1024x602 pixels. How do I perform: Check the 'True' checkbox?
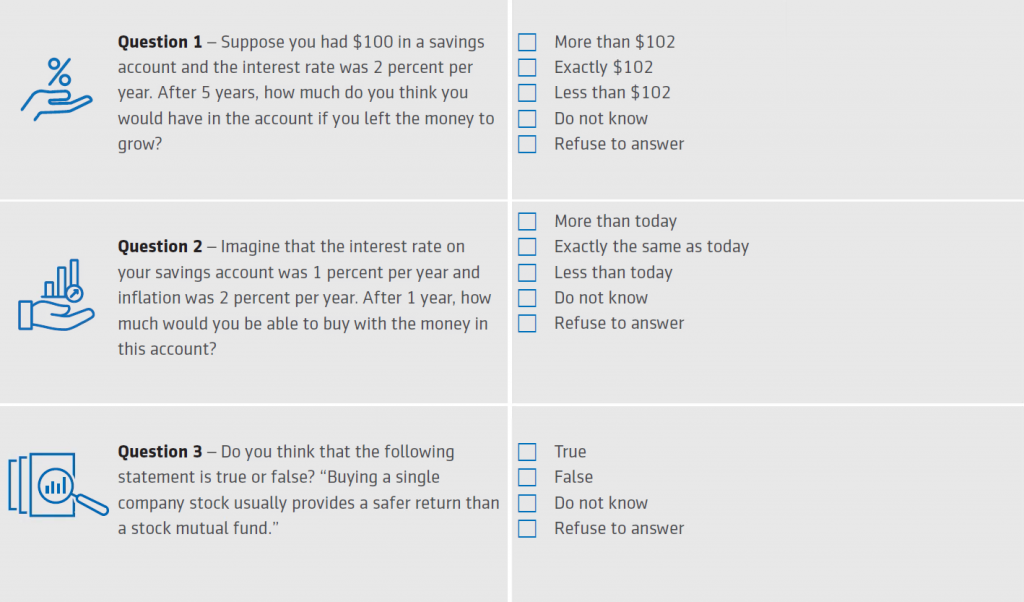527,452
